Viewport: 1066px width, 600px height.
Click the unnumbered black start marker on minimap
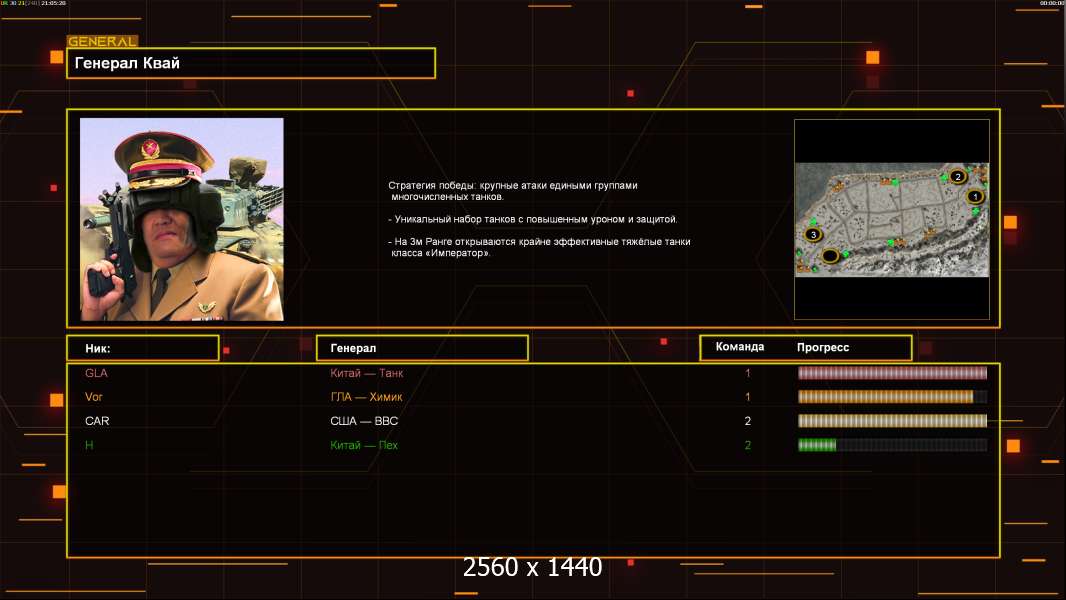click(829, 257)
